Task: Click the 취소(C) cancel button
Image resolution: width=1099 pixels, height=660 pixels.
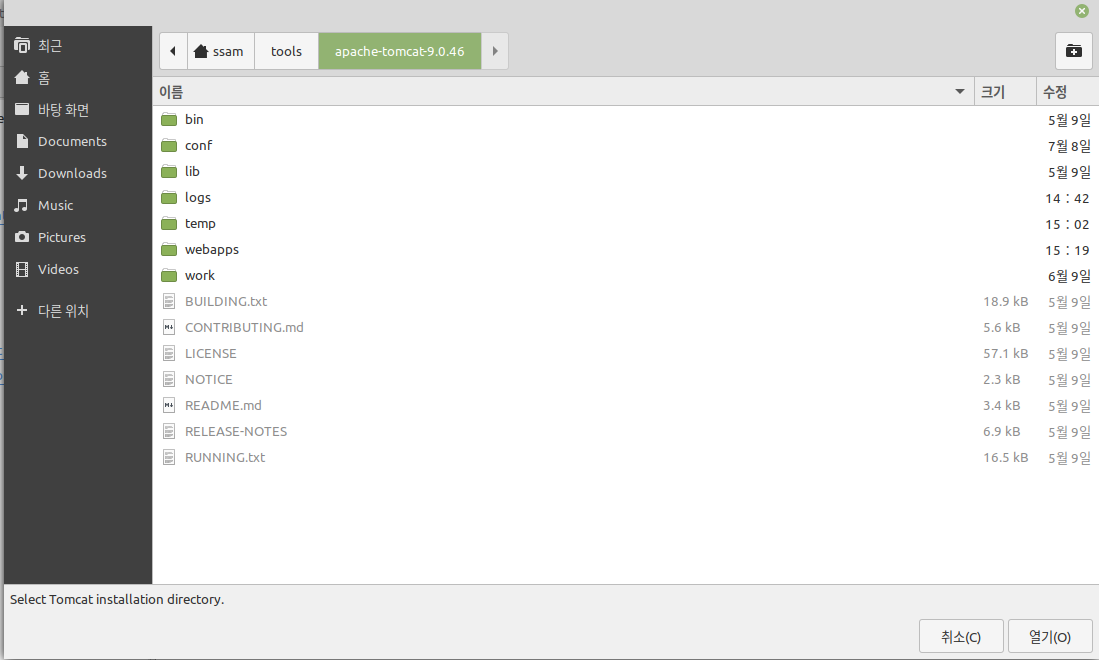Action: tap(961, 637)
